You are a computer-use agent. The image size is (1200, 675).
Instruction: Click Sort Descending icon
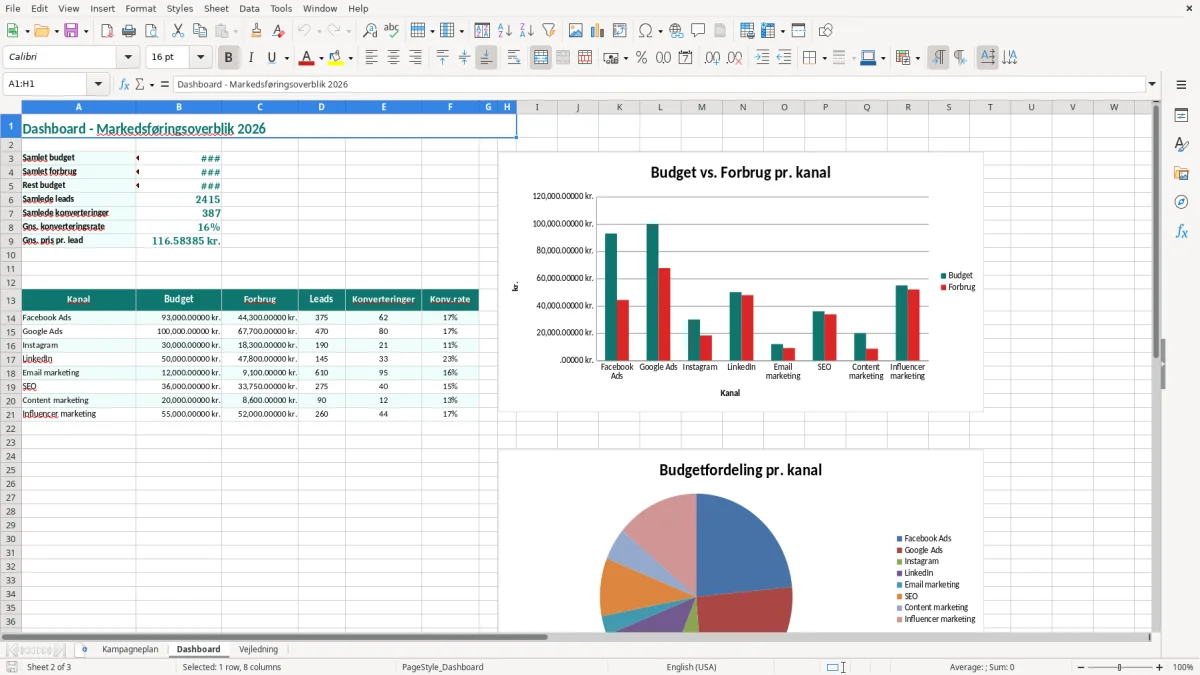526,31
